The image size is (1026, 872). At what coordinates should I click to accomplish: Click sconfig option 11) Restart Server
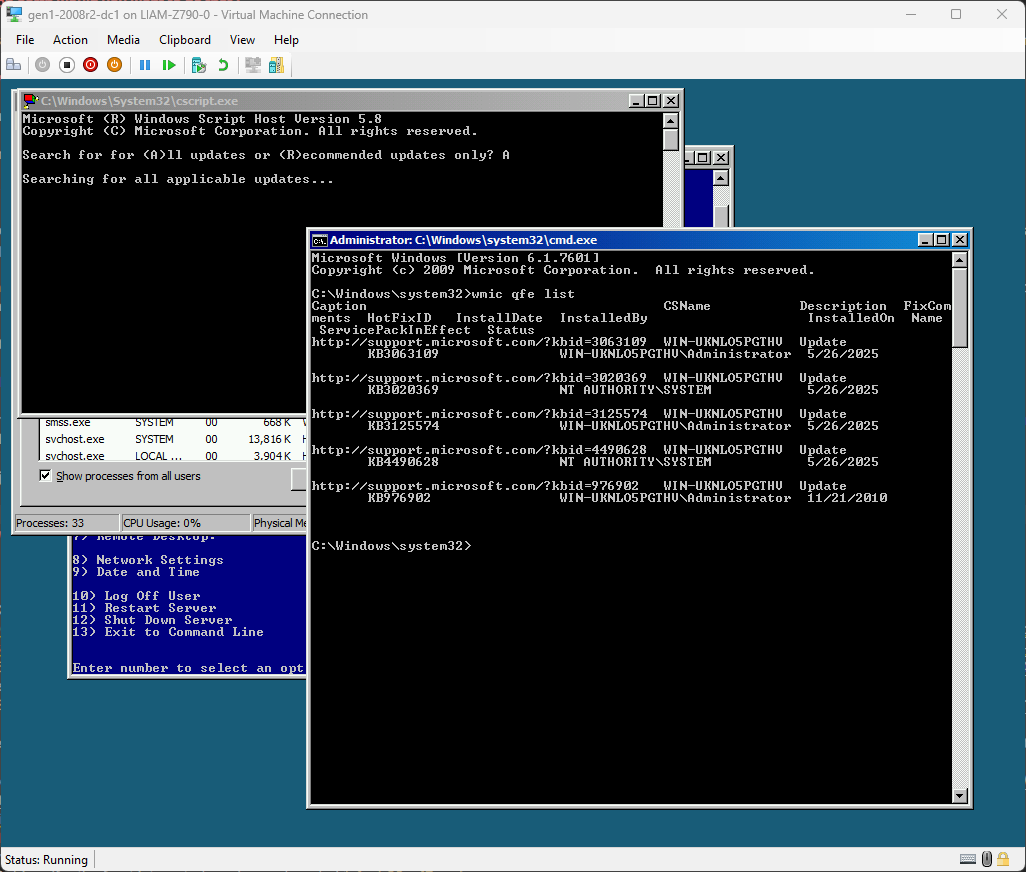(144, 608)
